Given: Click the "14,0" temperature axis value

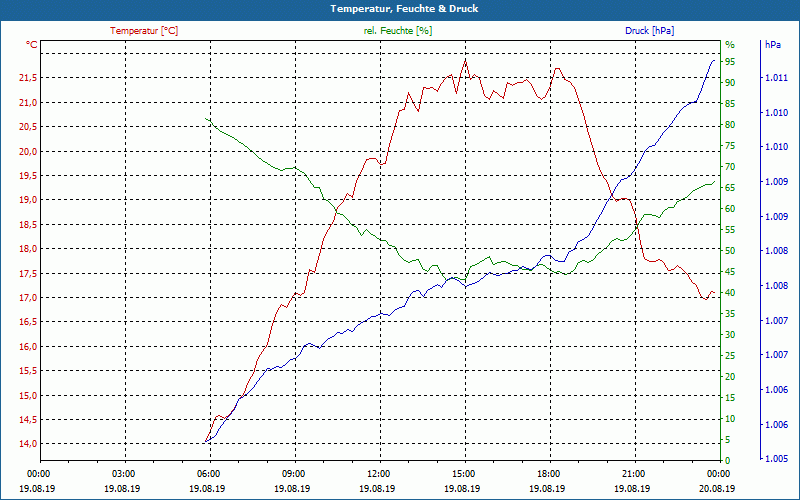Looking at the screenshot, I should click(x=28, y=444).
